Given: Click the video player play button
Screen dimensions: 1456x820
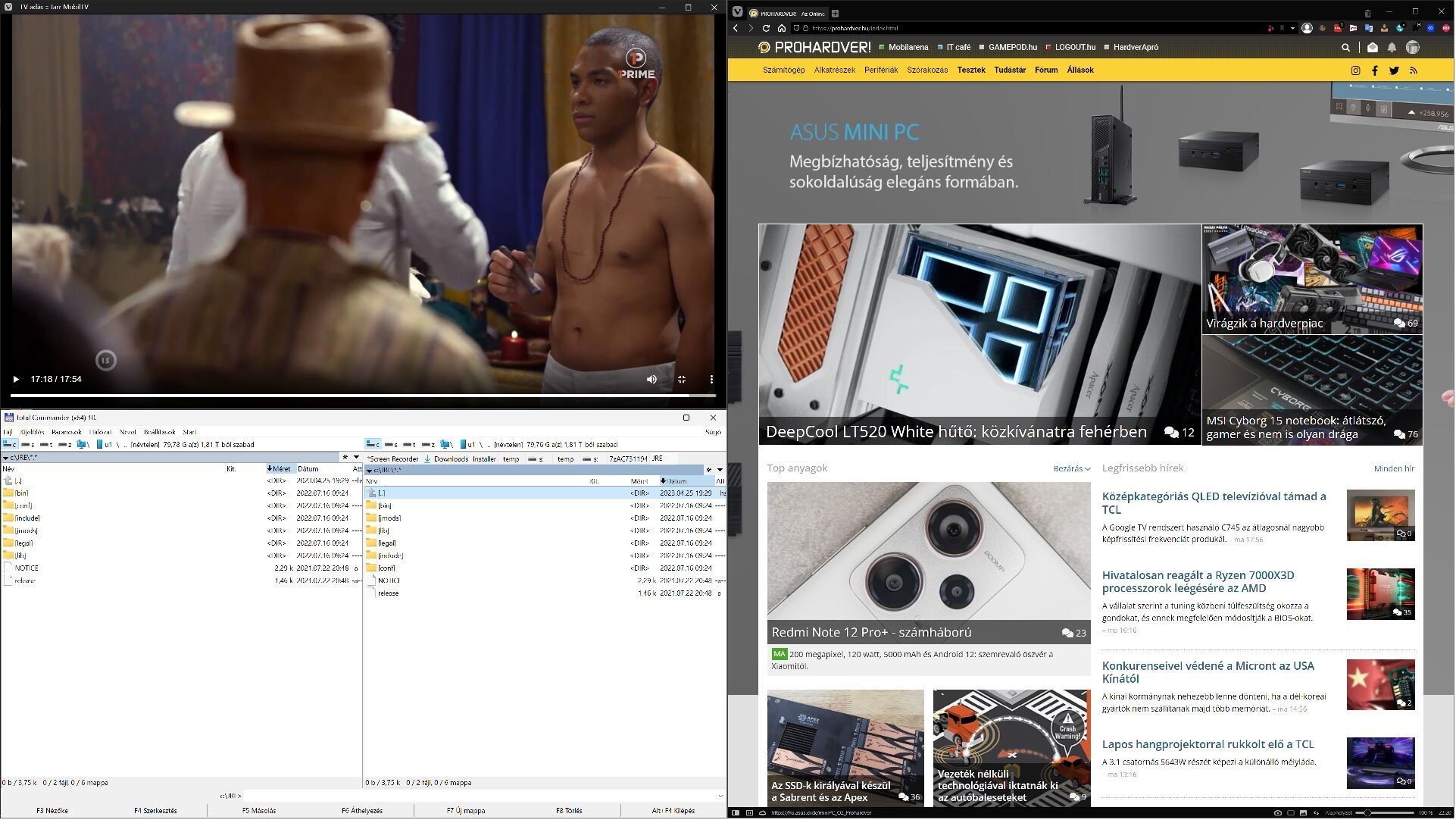Looking at the screenshot, I should [x=16, y=380].
